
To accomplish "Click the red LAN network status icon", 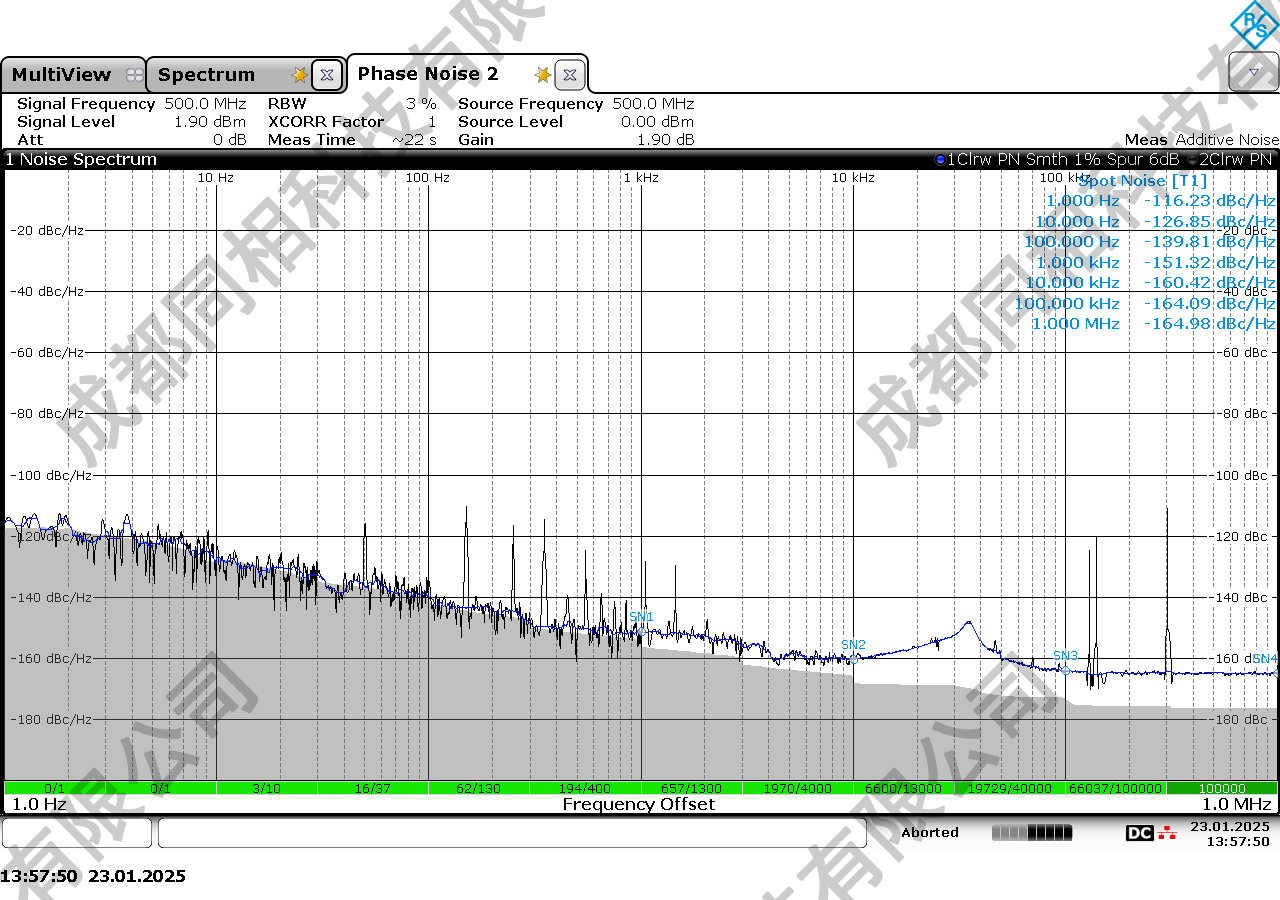I will click(1167, 833).
